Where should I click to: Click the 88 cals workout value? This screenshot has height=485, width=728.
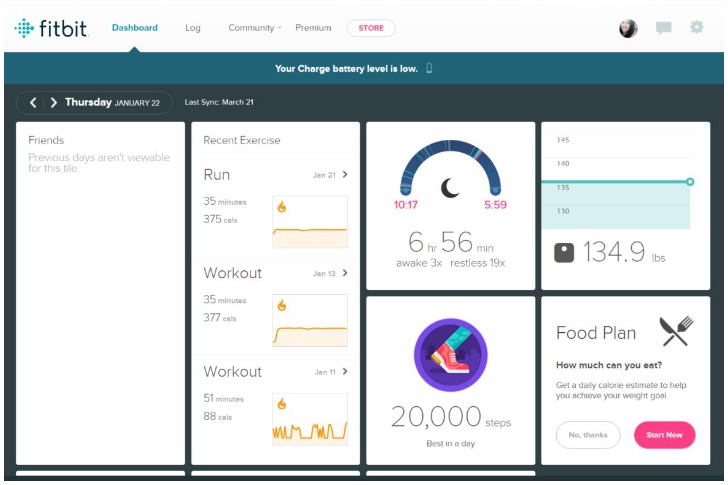pos(217,416)
